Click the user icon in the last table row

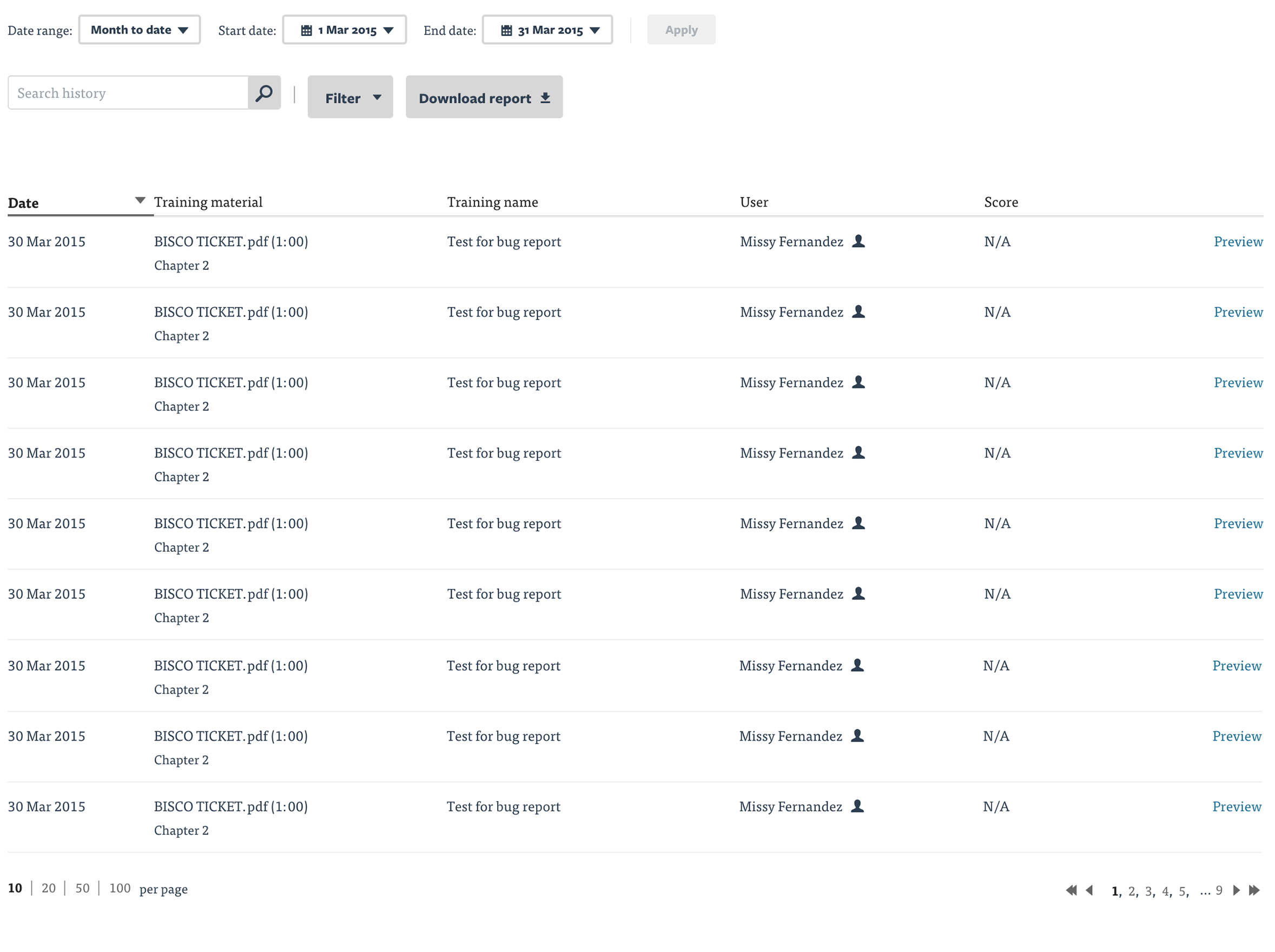click(857, 806)
